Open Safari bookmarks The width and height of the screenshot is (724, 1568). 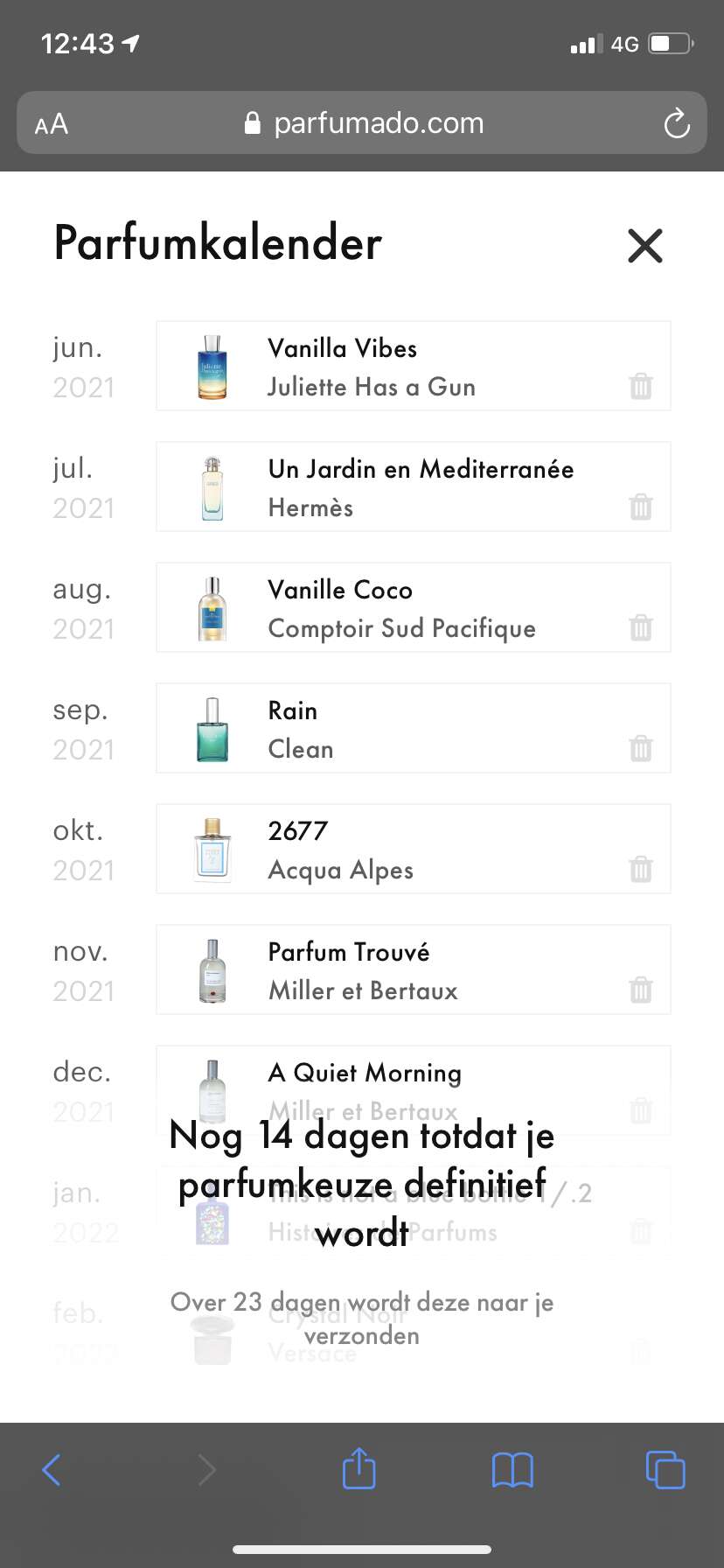pos(512,1470)
